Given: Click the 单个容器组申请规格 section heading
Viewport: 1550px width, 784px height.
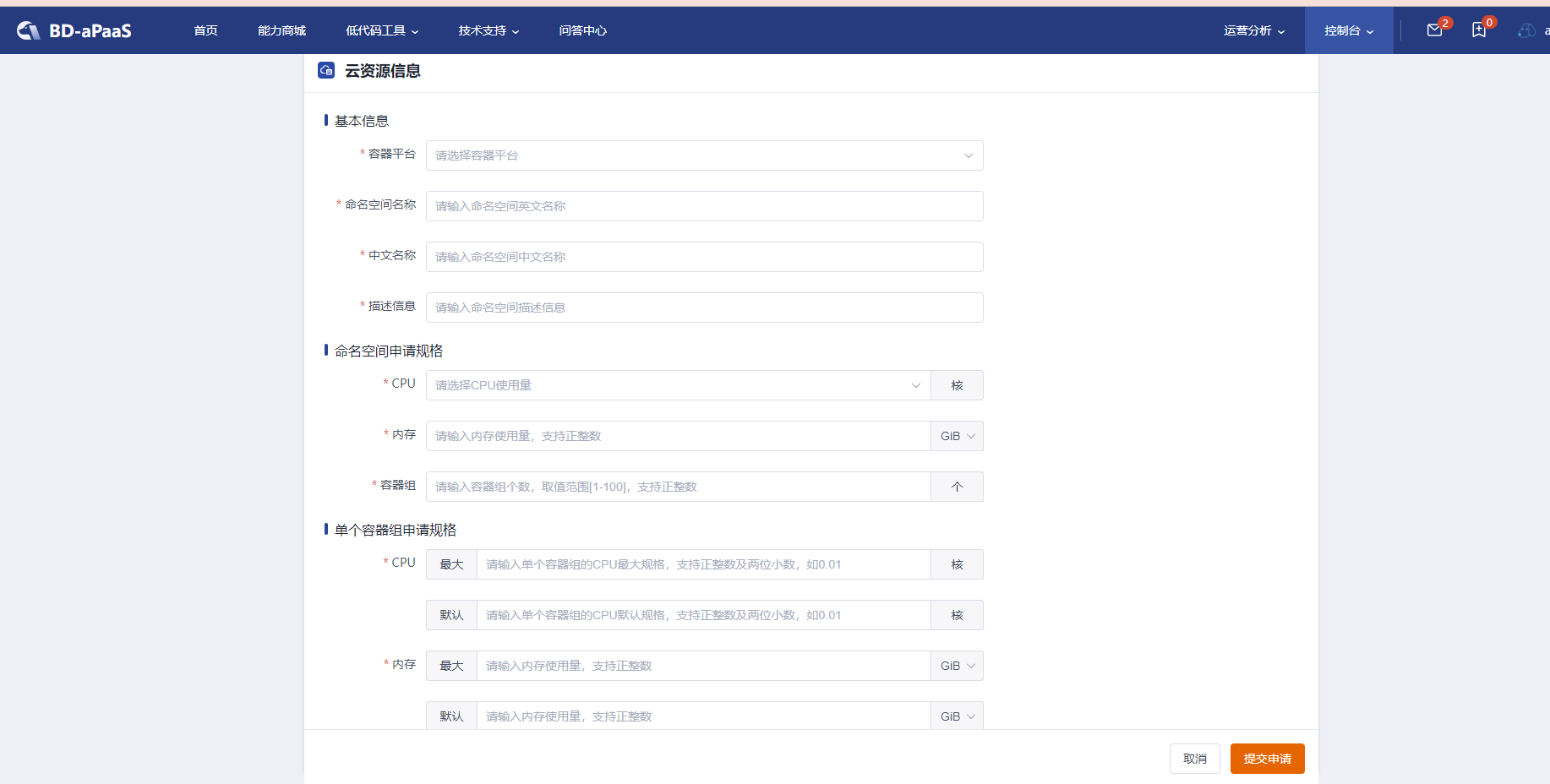Looking at the screenshot, I should click(396, 530).
